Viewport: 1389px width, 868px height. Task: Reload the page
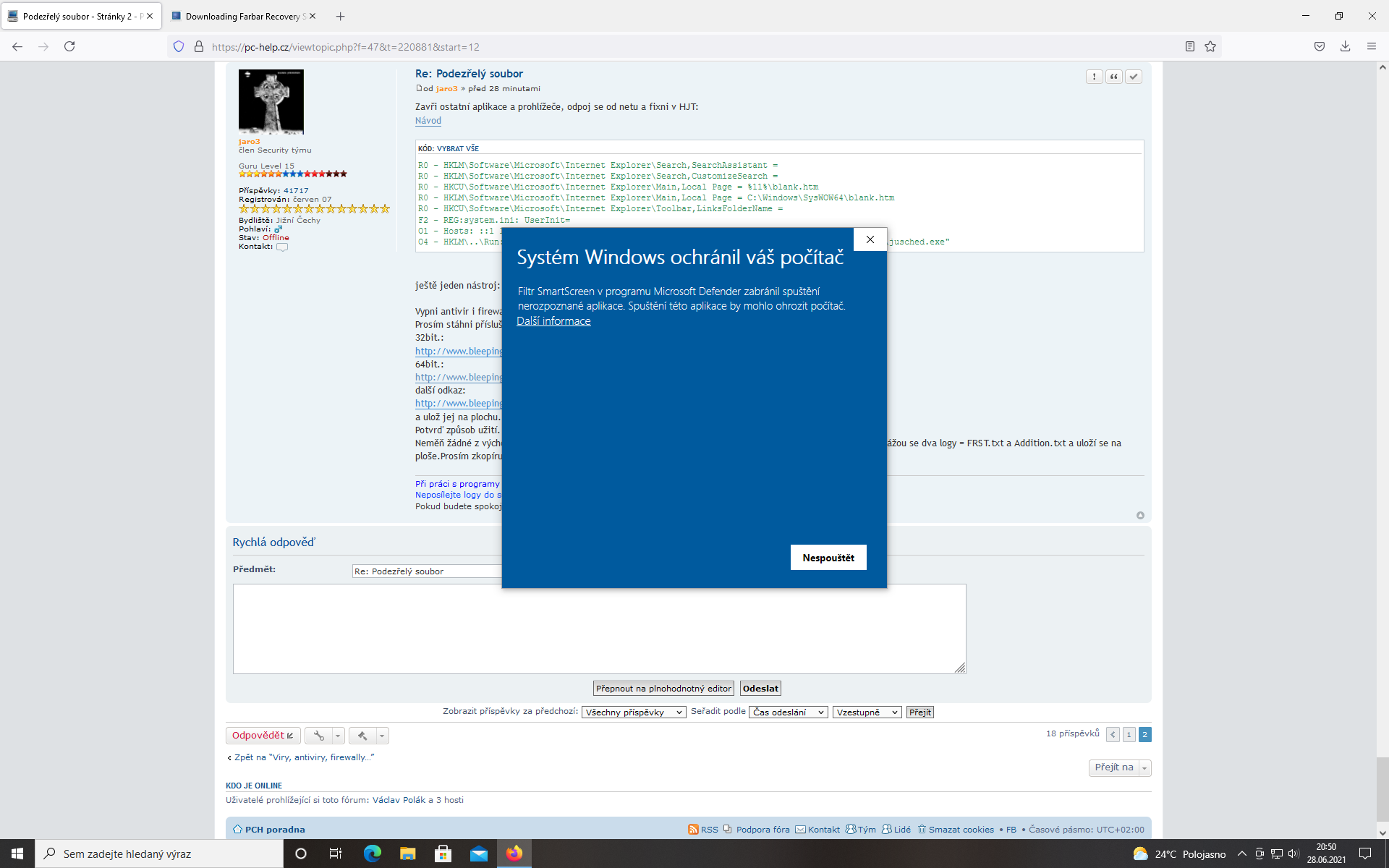tap(69, 46)
